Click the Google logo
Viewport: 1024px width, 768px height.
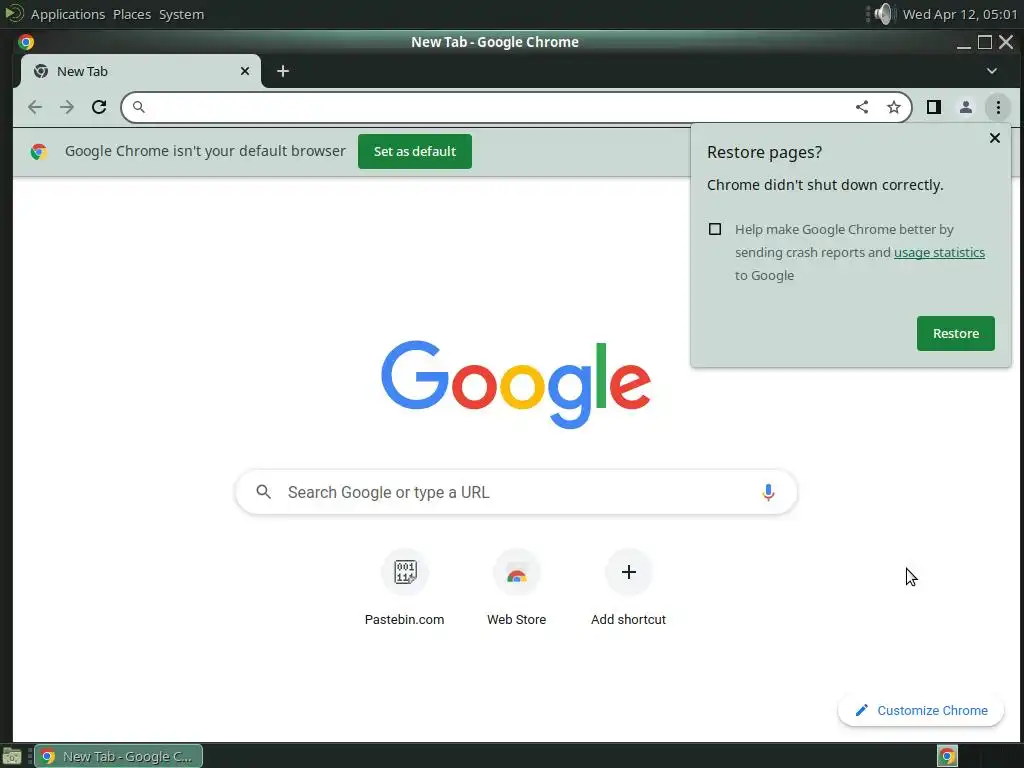coord(516,384)
